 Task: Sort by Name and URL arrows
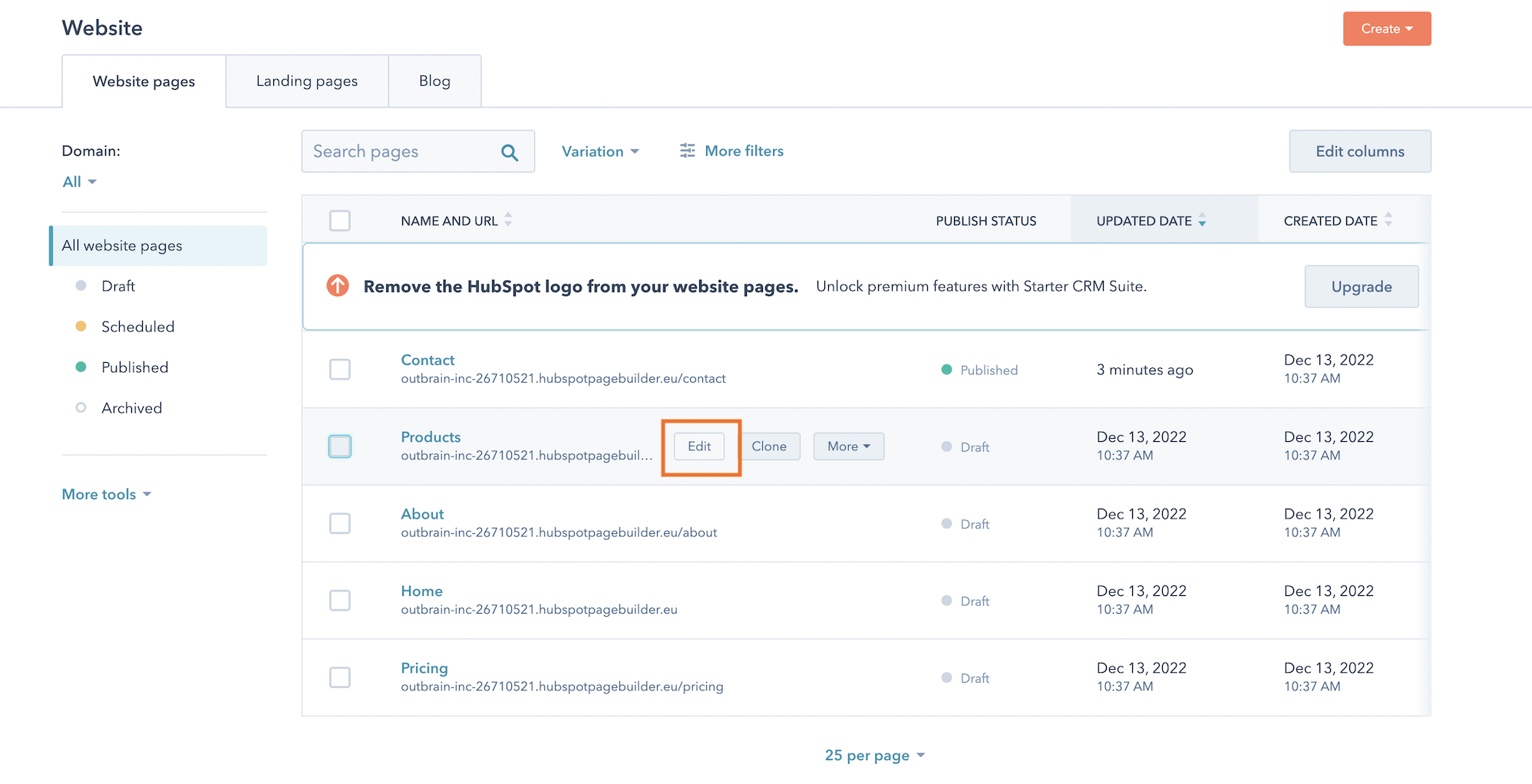508,220
